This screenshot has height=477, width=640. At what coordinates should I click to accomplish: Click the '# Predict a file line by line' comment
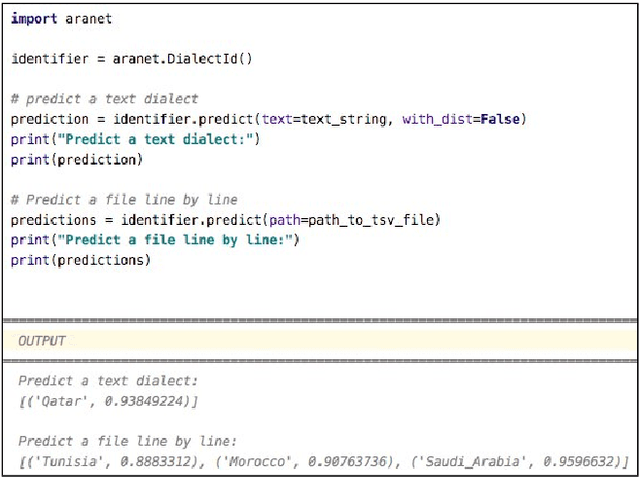(124, 199)
